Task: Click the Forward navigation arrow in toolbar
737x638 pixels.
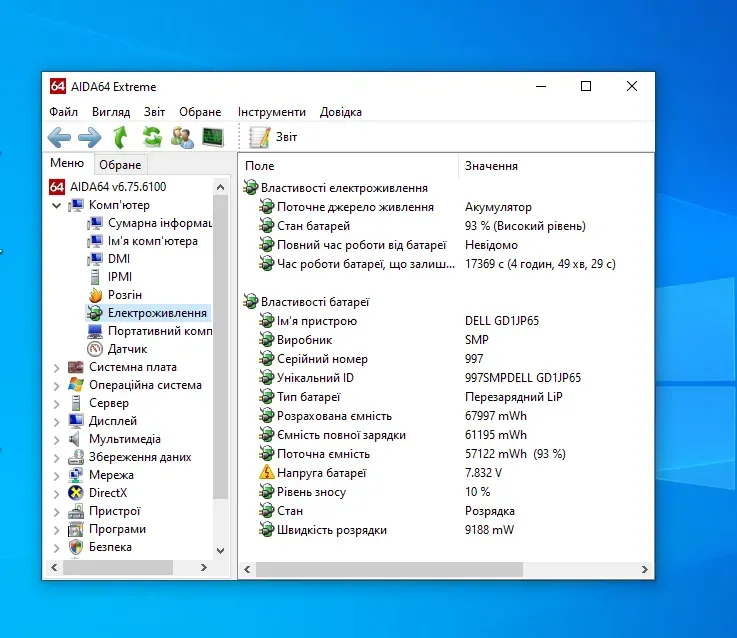Action: (x=90, y=137)
